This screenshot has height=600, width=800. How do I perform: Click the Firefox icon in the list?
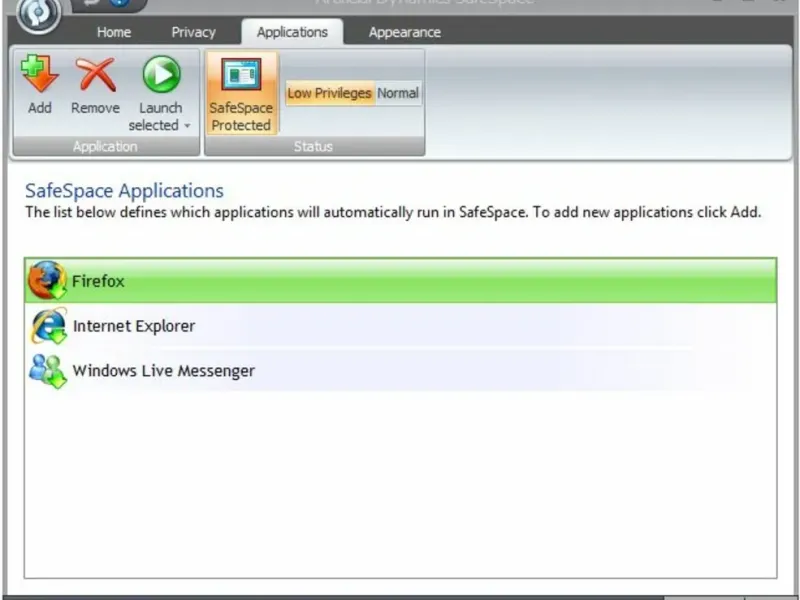[x=47, y=280]
